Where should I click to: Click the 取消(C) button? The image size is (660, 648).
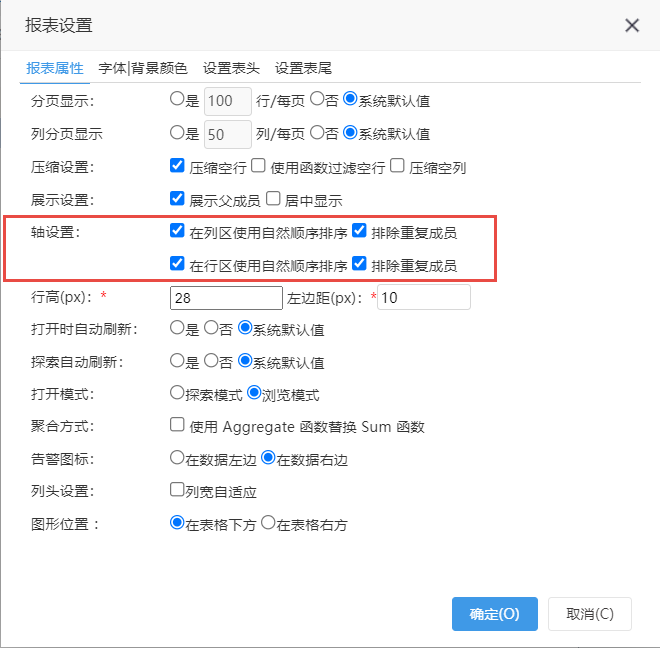coord(590,614)
